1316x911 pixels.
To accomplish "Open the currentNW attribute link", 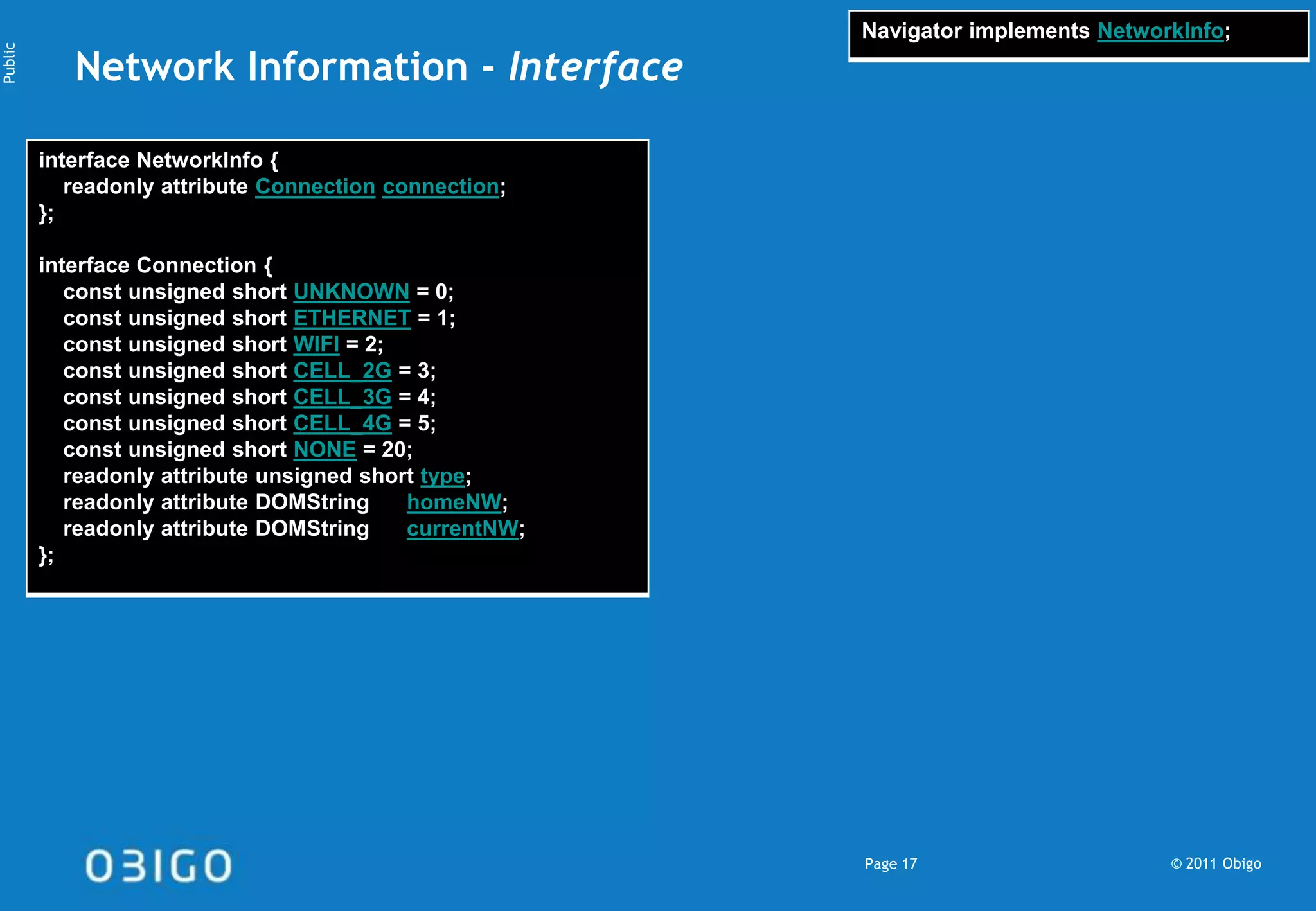I will 463,529.
